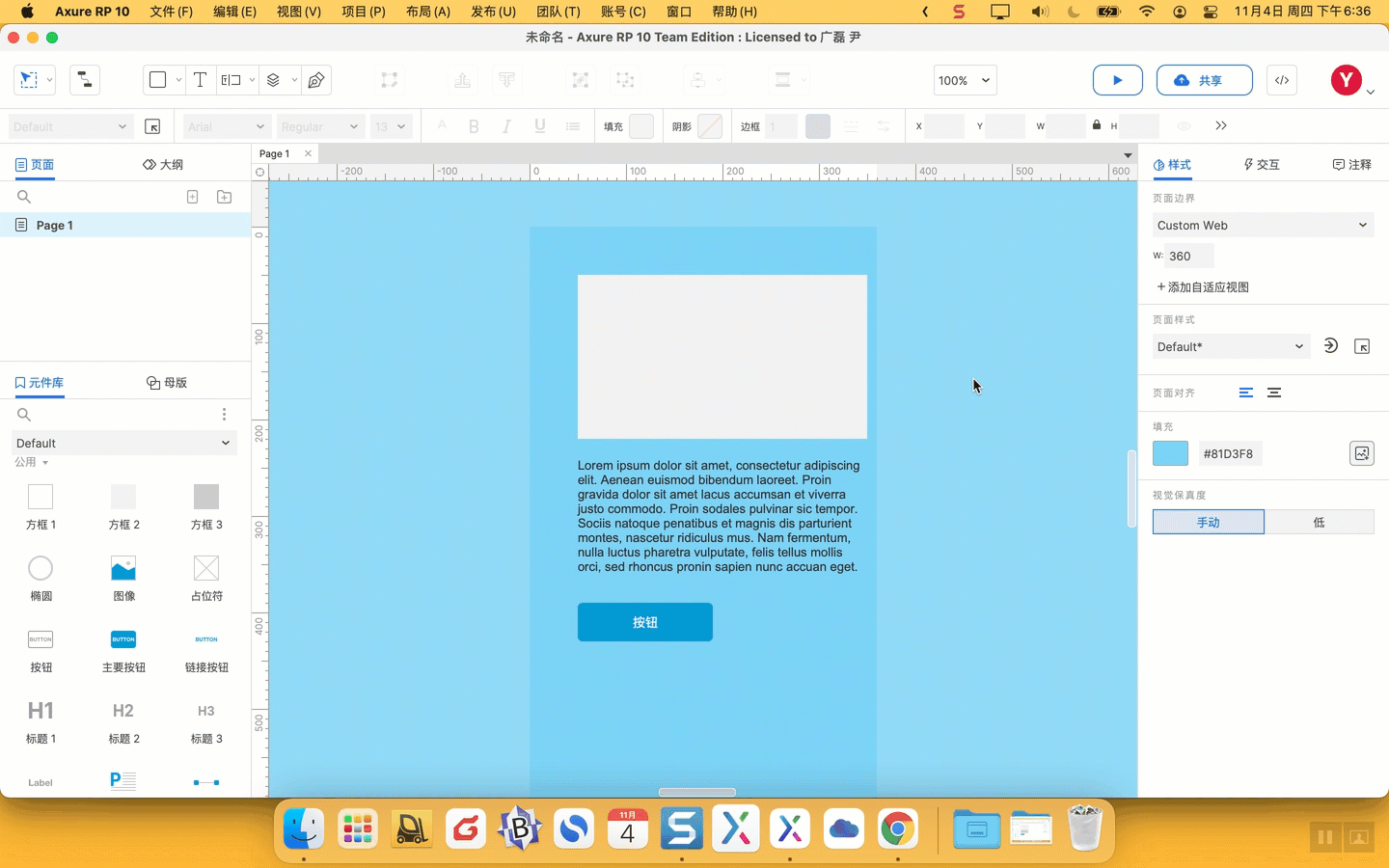Click the 链接按钮 link button widget
This screenshot has width=1389, height=868.
tap(206, 650)
